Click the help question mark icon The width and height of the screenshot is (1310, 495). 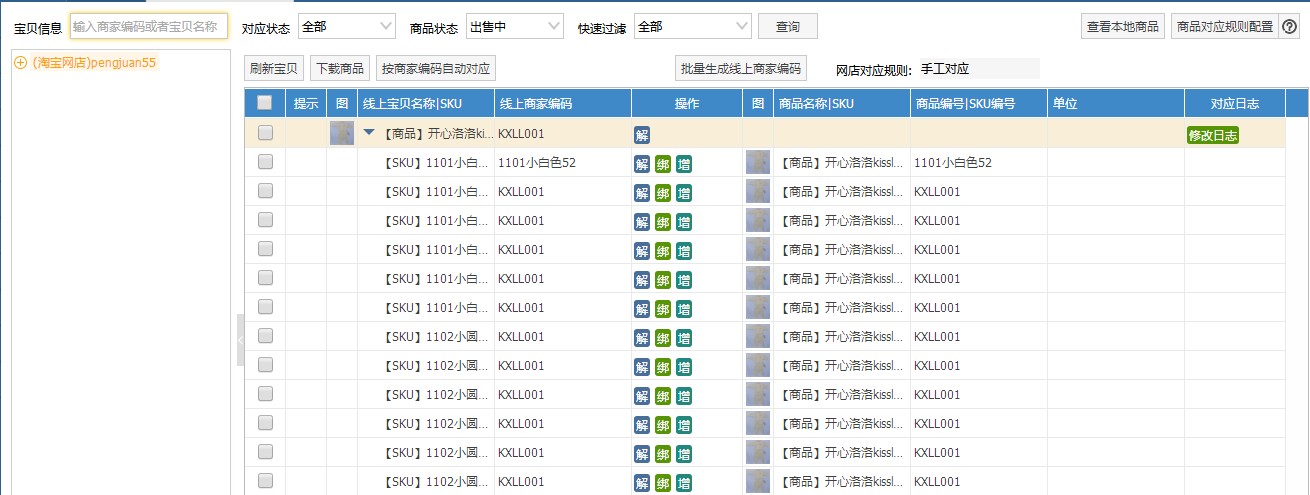(1289, 27)
